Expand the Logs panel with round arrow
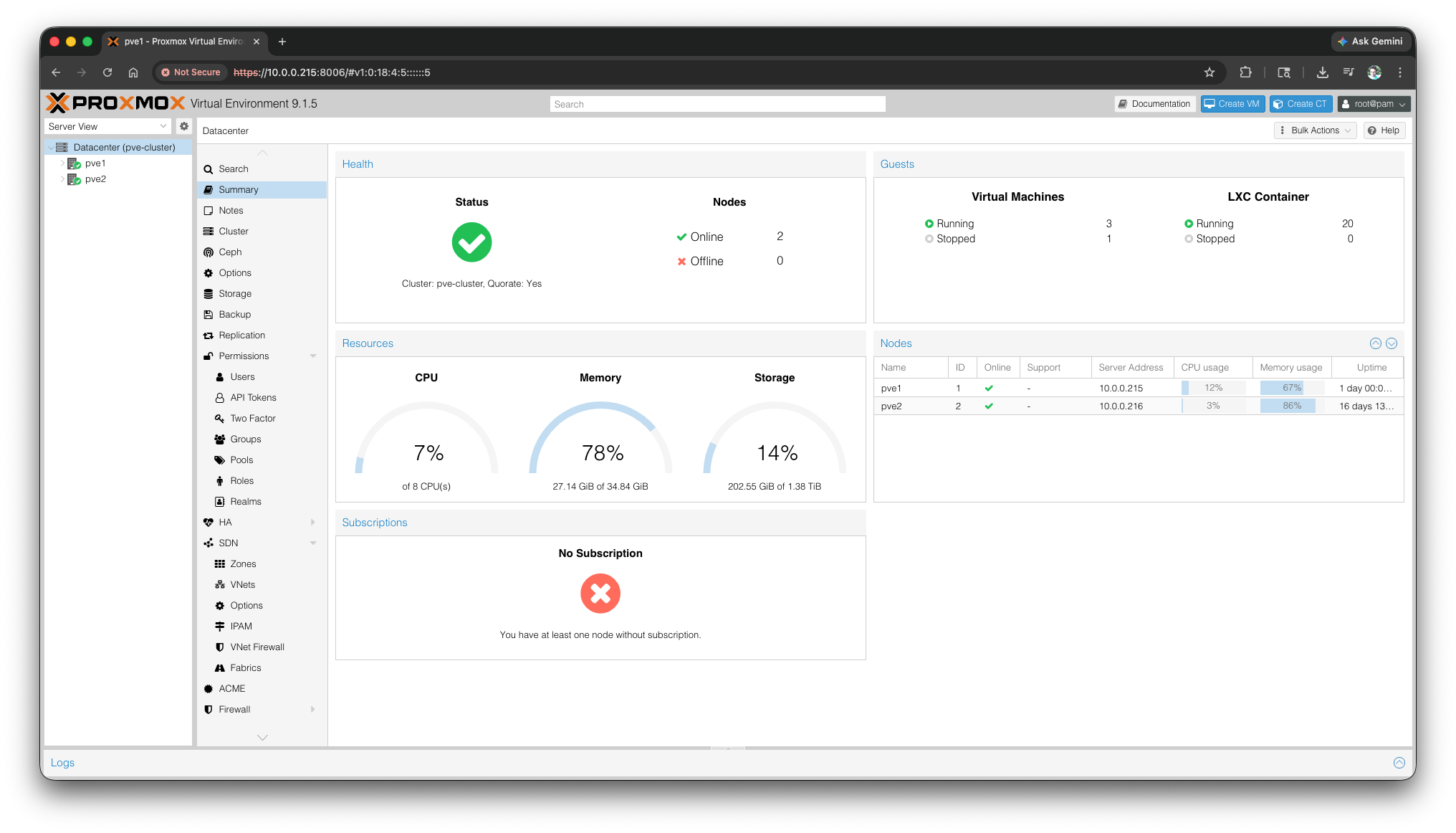 1399,763
